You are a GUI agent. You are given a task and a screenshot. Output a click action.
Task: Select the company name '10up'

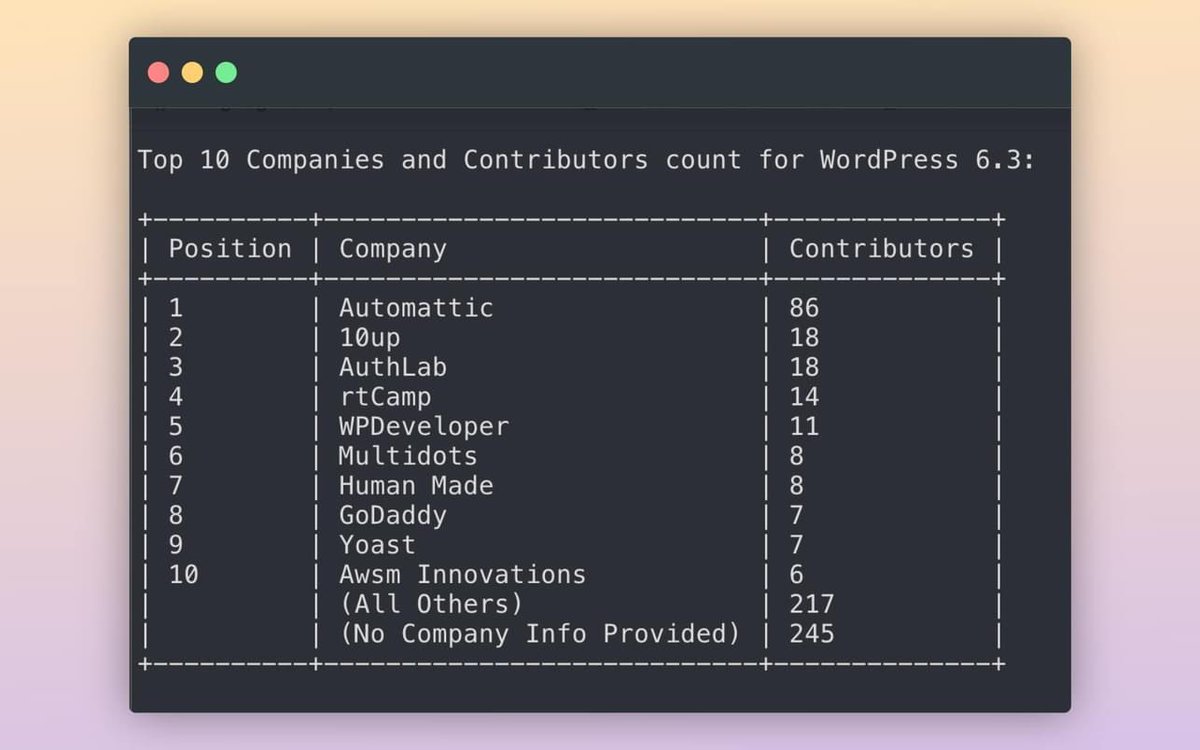[370, 338]
